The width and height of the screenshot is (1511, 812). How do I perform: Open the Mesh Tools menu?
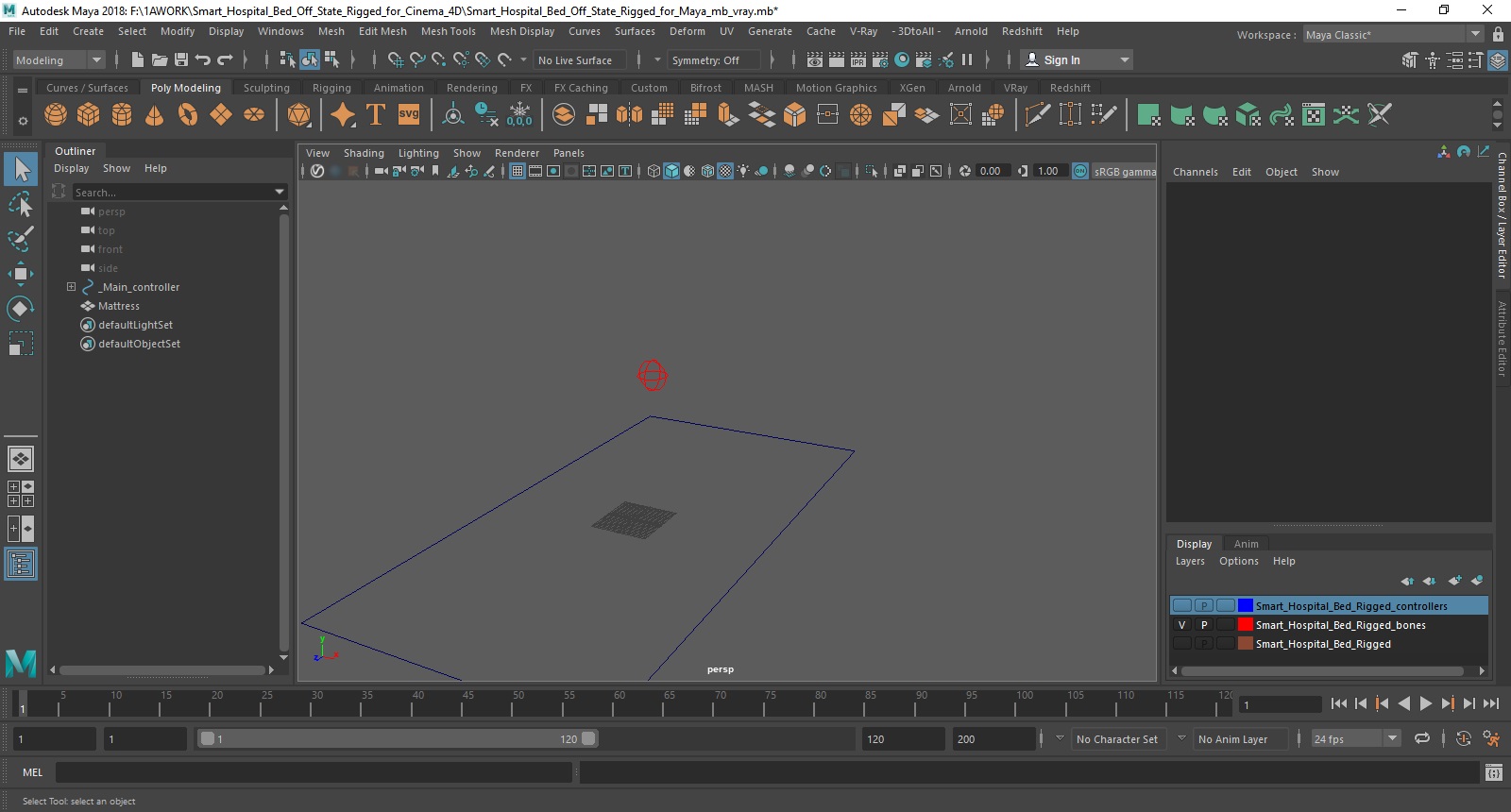449,31
